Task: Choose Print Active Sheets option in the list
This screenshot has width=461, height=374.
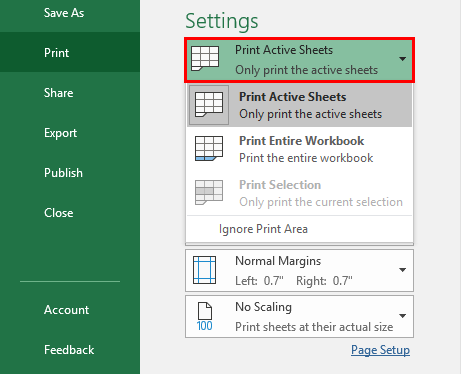Action: point(300,105)
